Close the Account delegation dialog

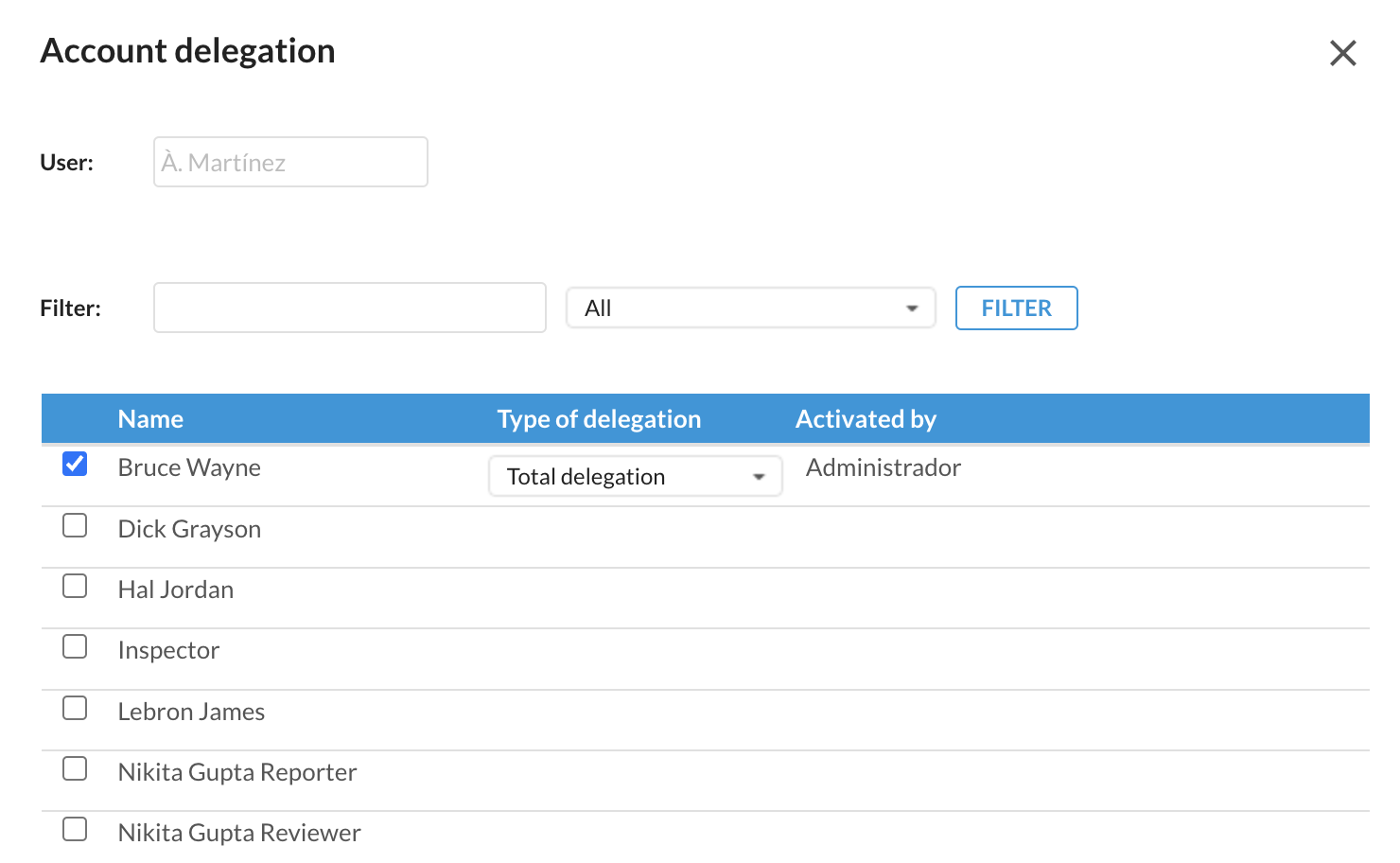[x=1342, y=53]
